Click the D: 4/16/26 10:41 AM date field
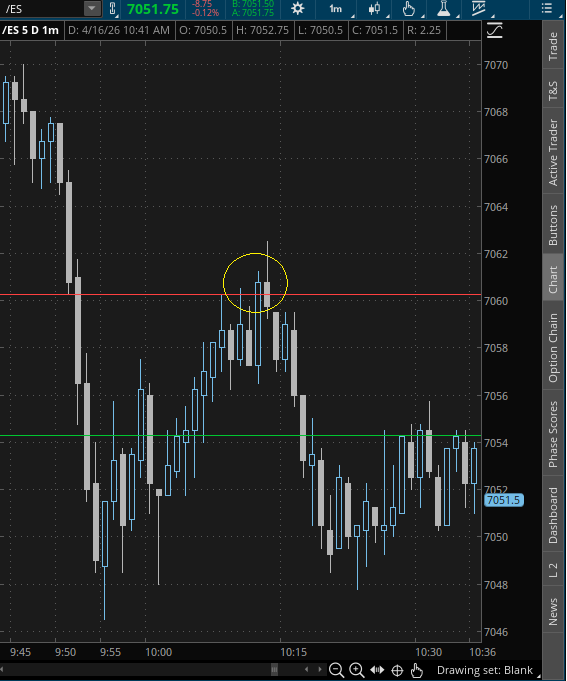Screen dimensions: 567x681 coord(119,30)
